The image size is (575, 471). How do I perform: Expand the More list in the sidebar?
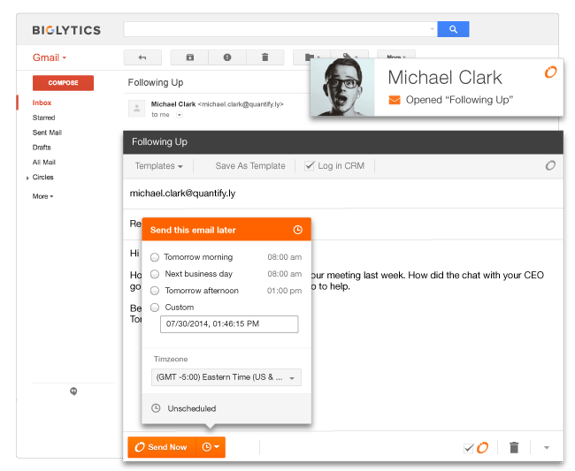point(43,196)
